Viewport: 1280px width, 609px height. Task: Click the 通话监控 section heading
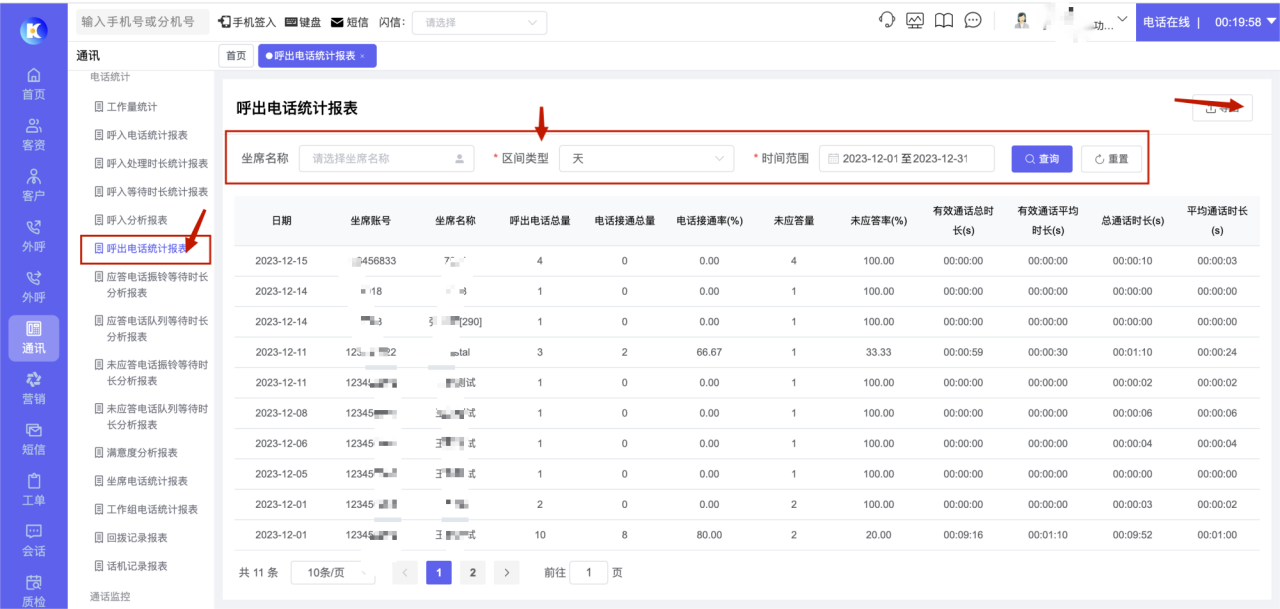(x=110, y=597)
